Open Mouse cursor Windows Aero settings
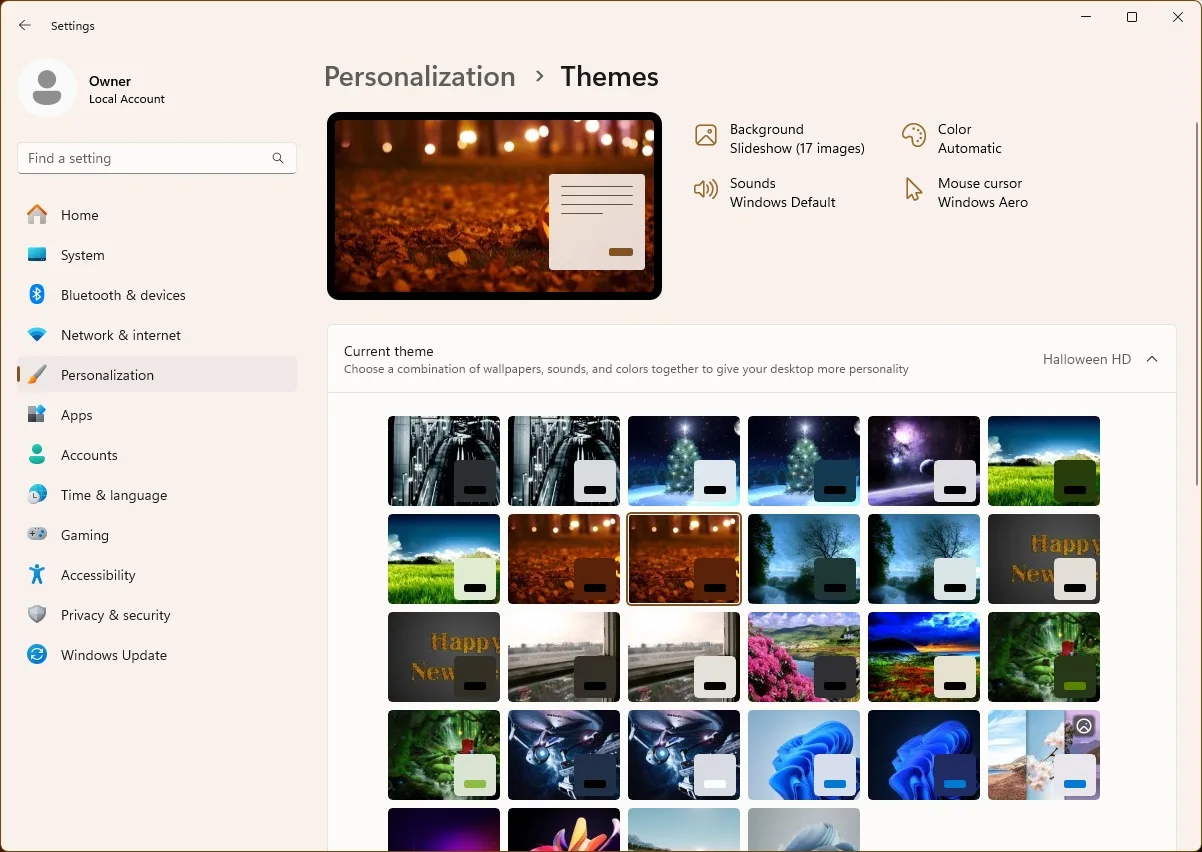The image size is (1202, 852). pos(965,193)
